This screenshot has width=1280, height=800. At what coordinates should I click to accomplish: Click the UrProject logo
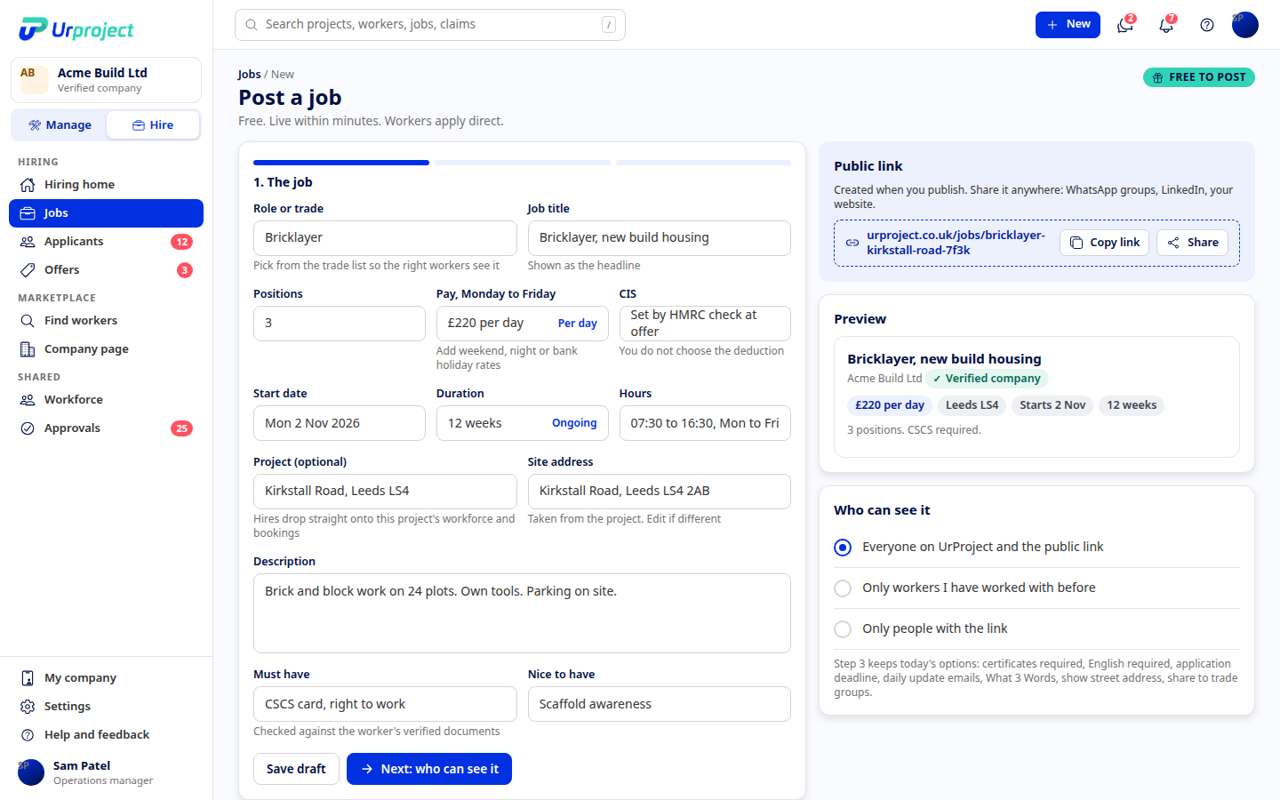pos(76,29)
